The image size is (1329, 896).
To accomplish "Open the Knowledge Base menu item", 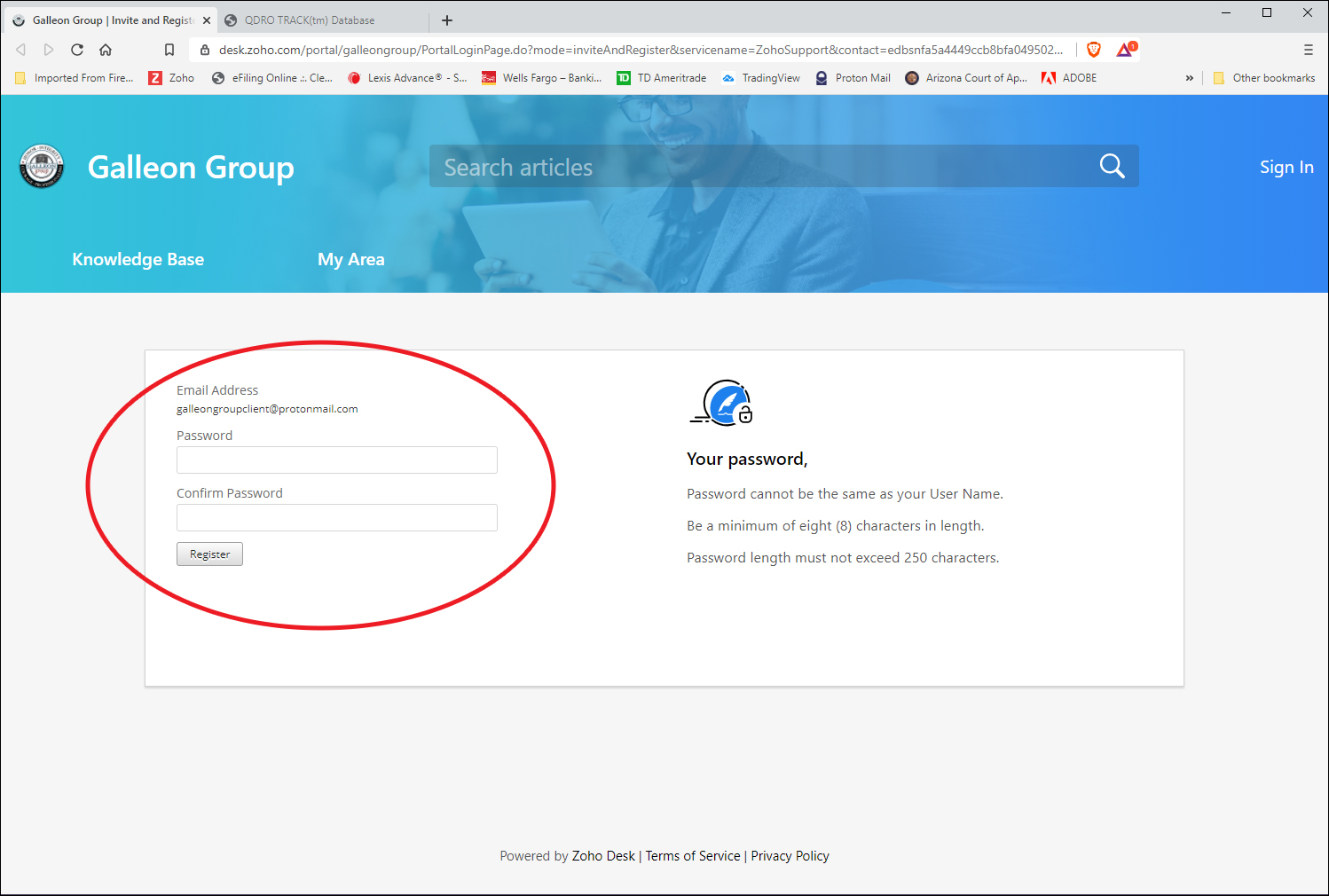I will [138, 259].
